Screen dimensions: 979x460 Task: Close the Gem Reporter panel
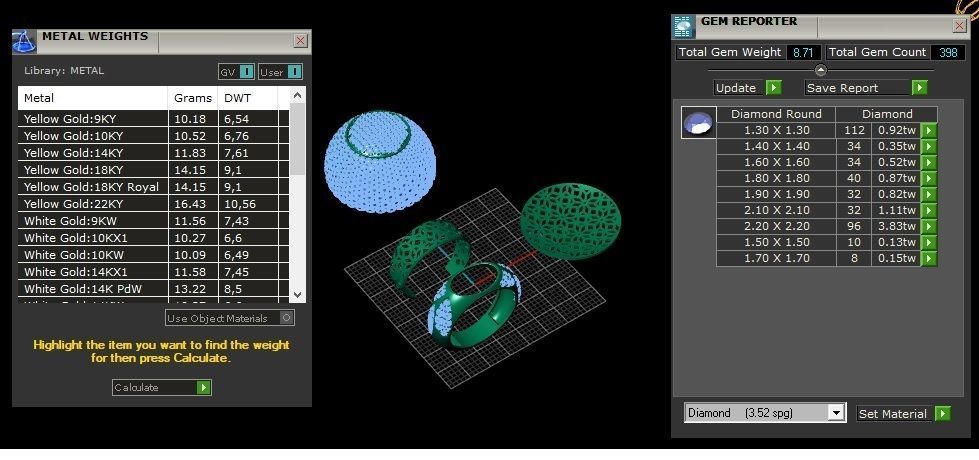tap(960, 26)
